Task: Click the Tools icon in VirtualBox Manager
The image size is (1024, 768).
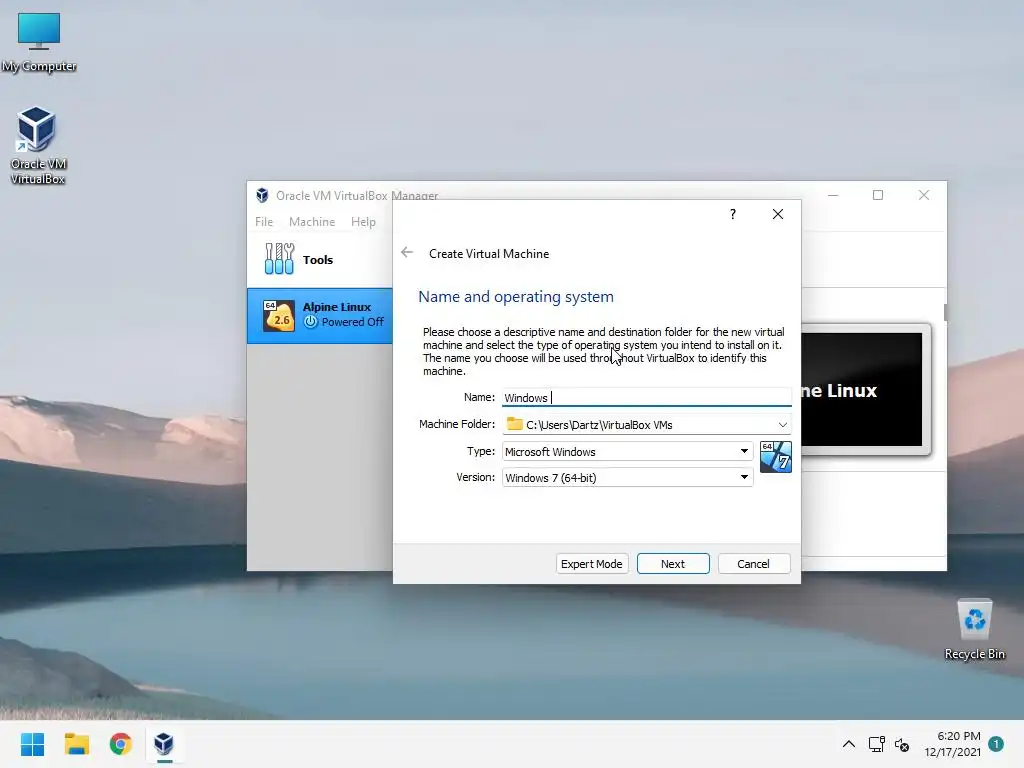Action: coord(280,259)
